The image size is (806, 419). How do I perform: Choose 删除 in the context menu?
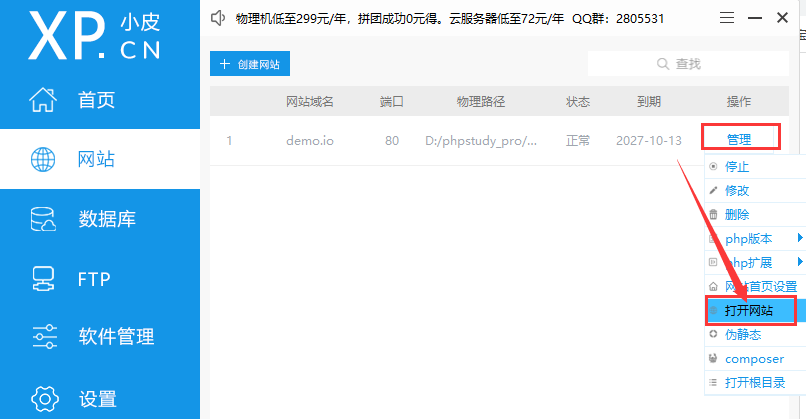[737, 214]
